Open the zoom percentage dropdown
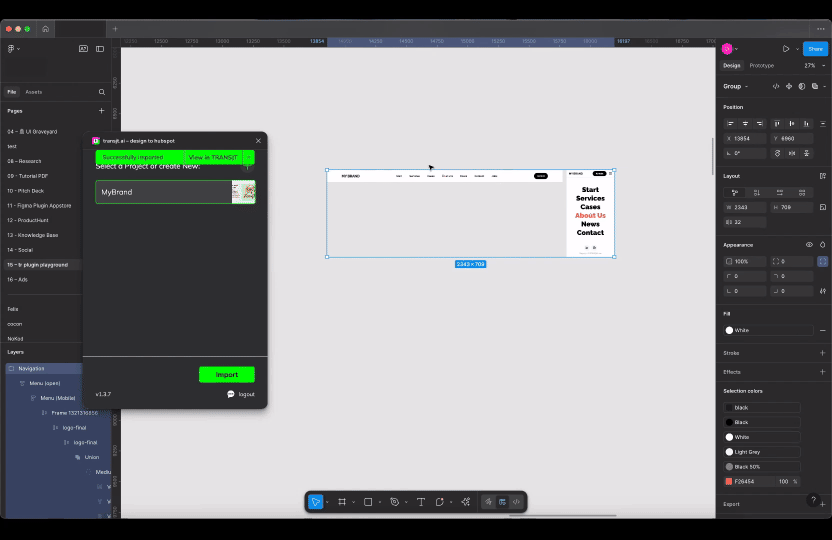 click(810, 65)
